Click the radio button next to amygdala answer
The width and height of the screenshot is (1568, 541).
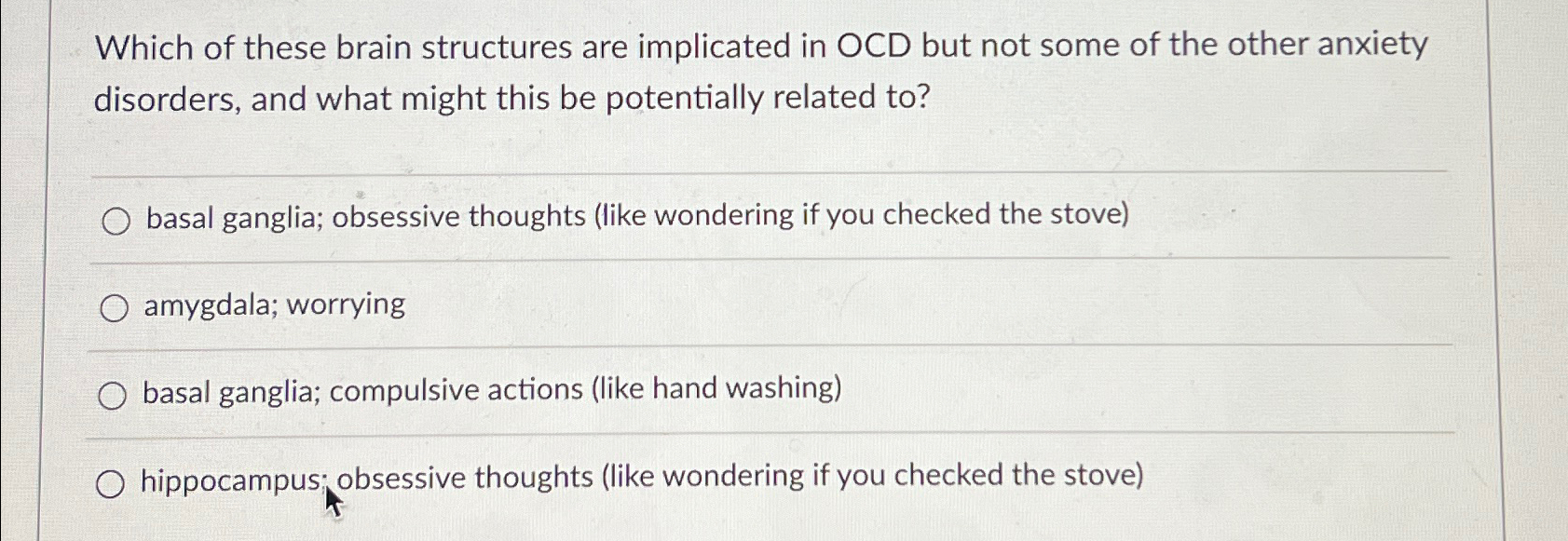click(x=115, y=305)
